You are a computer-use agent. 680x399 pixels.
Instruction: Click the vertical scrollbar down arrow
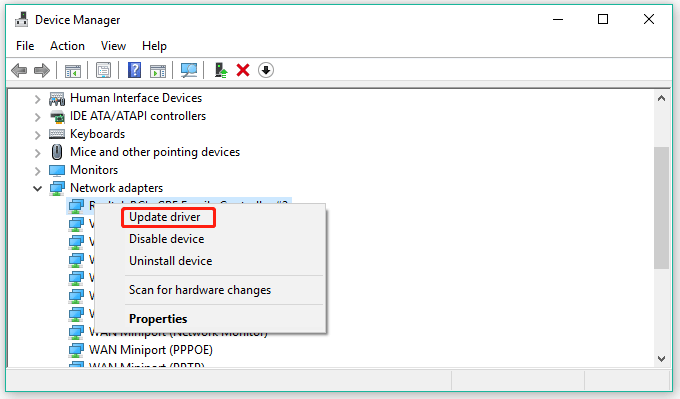[661, 359]
